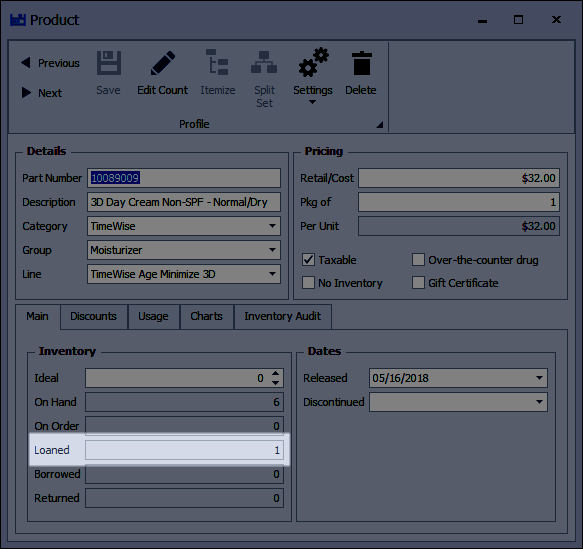Minimize the Product window
Screen dimensions: 583x549
482,20
